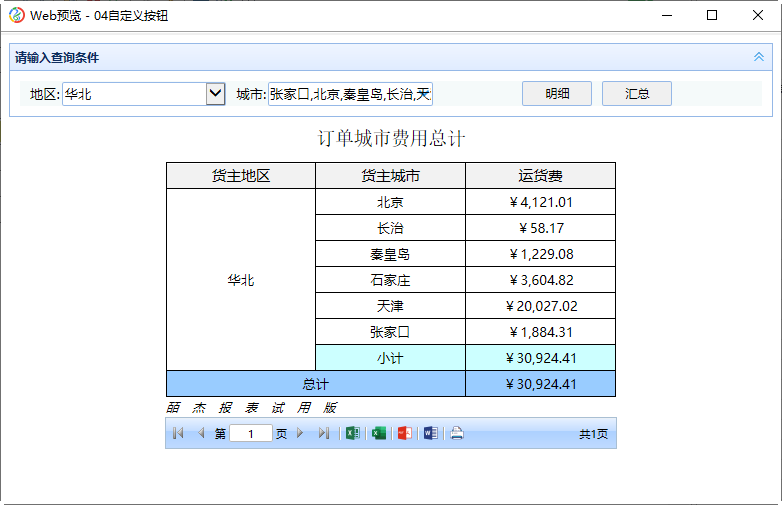
Task: Click the 小计 subtotal cell
Action: click(x=390, y=358)
